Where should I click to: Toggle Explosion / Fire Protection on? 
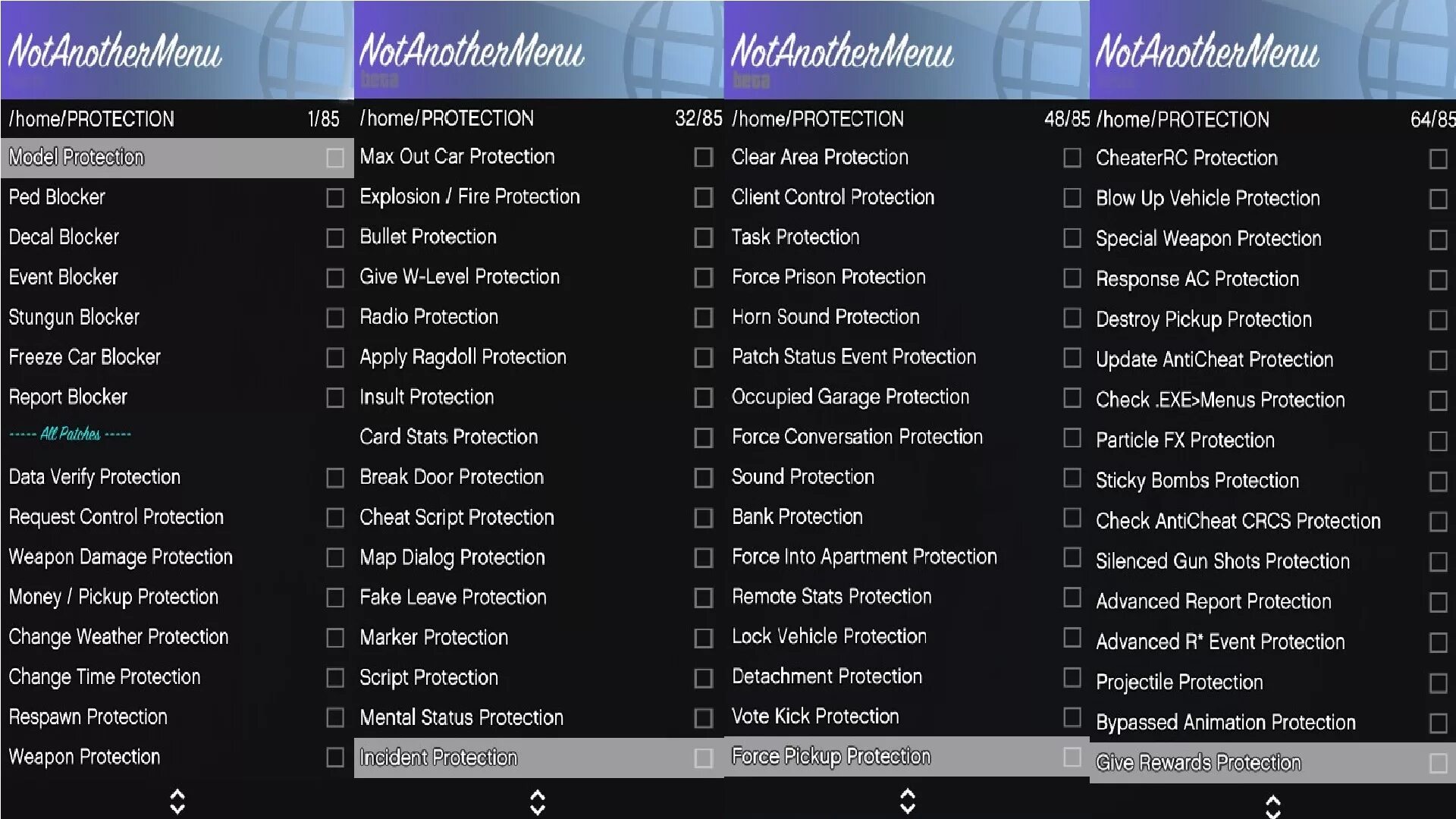(x=702, y=197)
